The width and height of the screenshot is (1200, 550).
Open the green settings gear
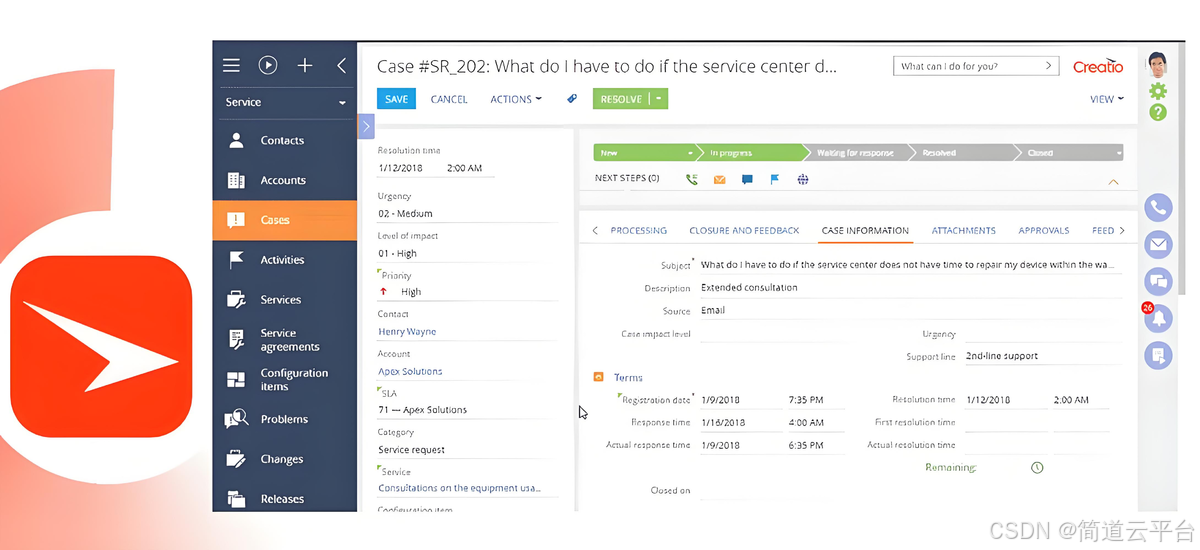1158,91
